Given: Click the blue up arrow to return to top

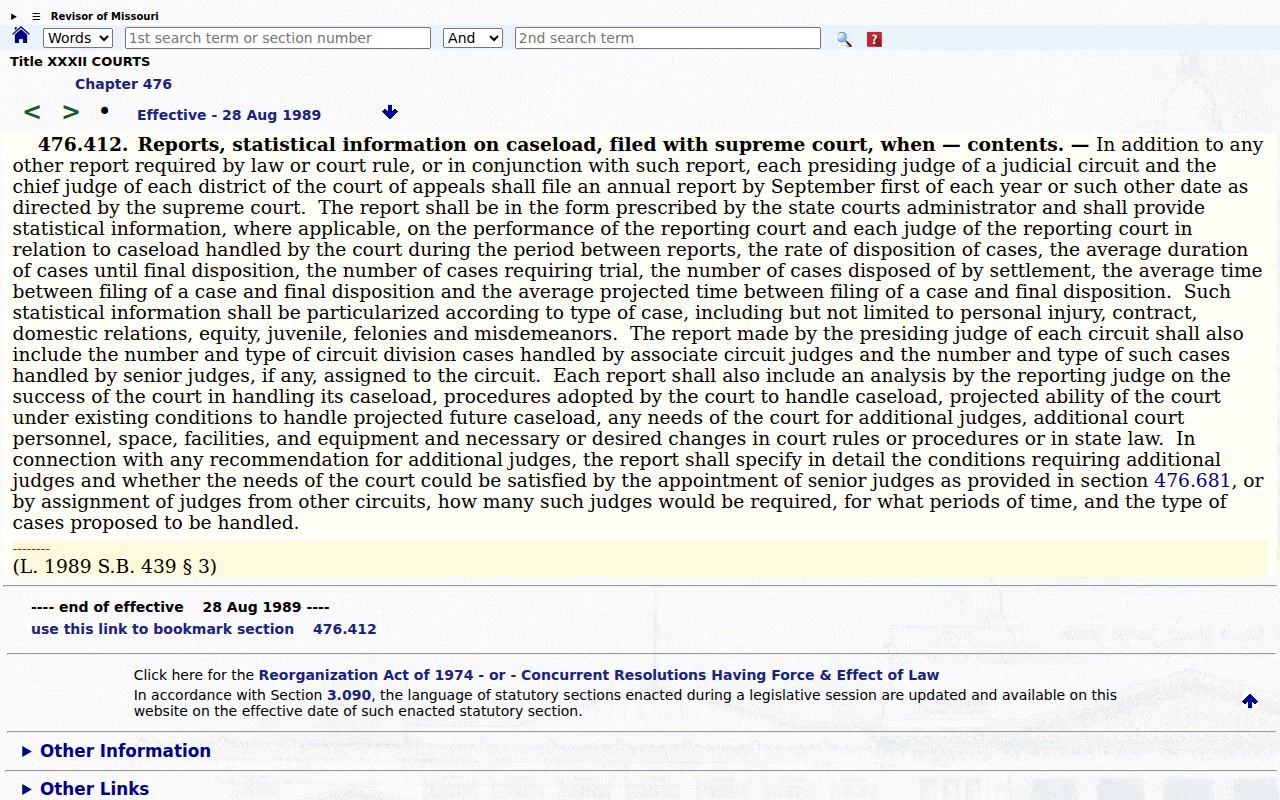Looking at the screenshot, I should pyautogui.click(x=1250, y=701).
